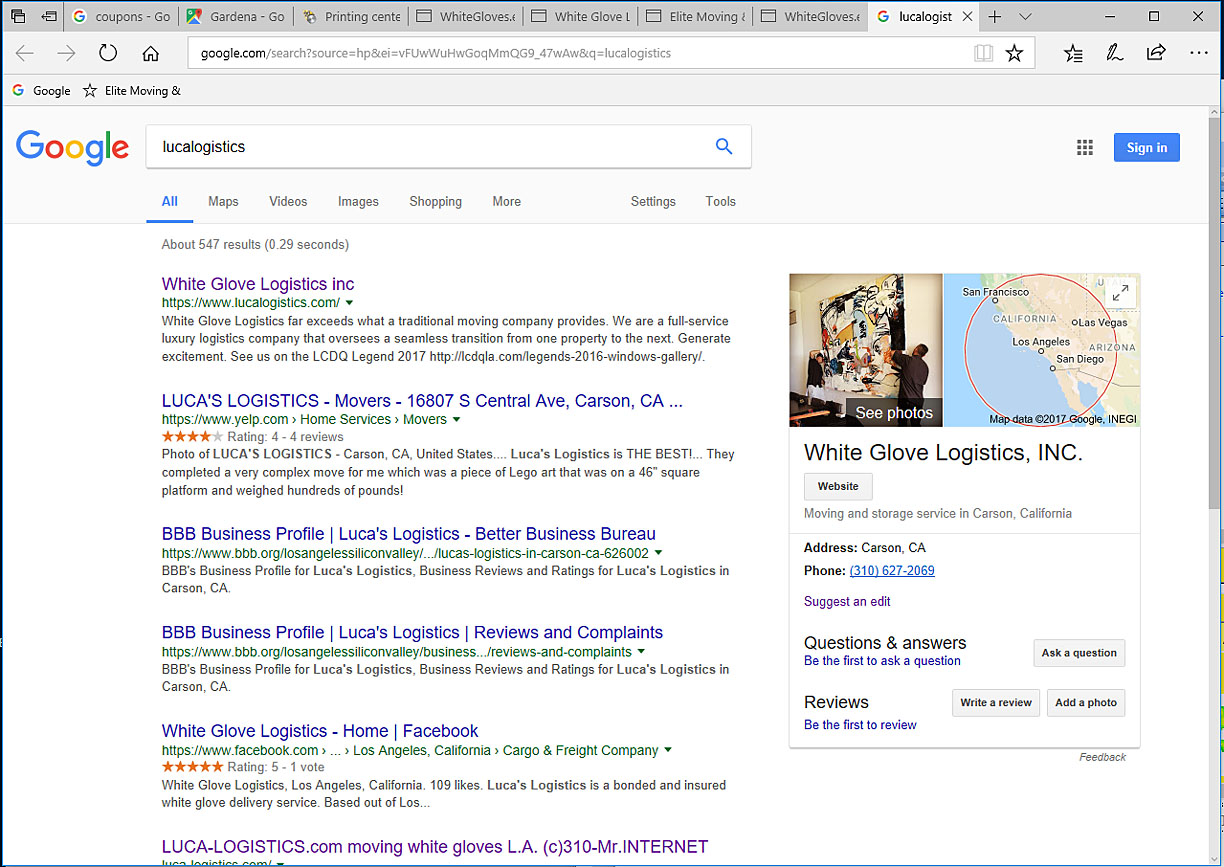Screen dimensions: 1224x867
Task: Expand arrow beside facebook.com Cargo & Freight URL
Action: (x=667, y=750)
